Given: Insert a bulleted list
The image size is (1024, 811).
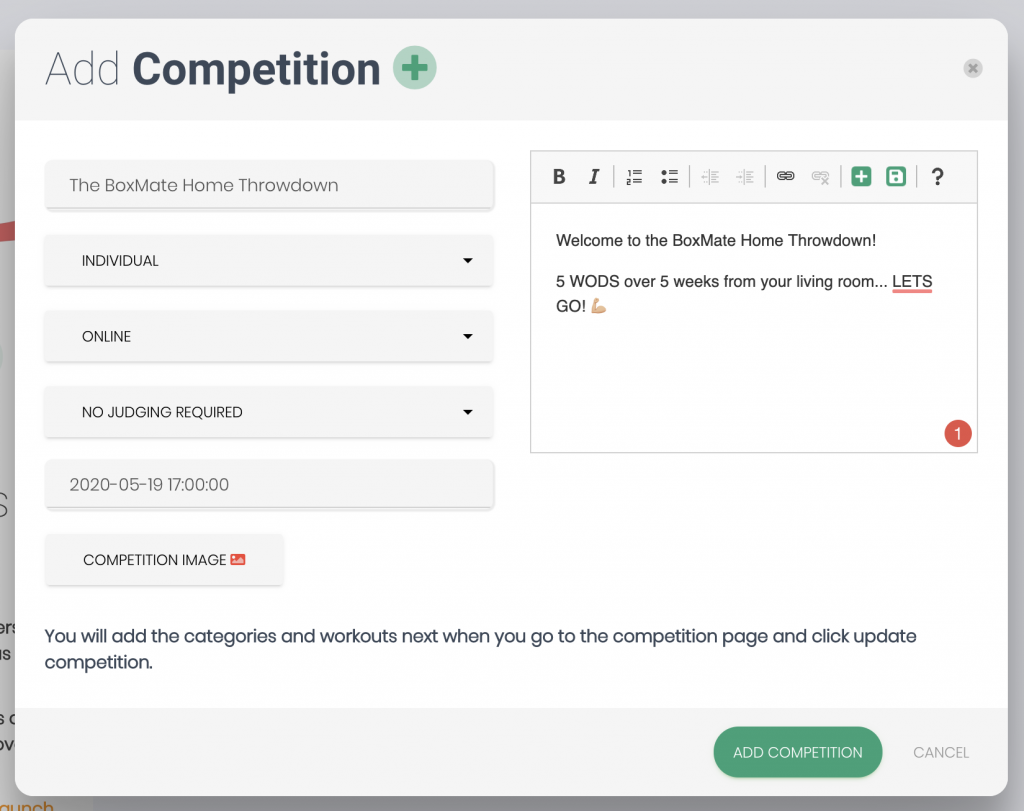Looking at the screenshot, I should click(669, 176).
